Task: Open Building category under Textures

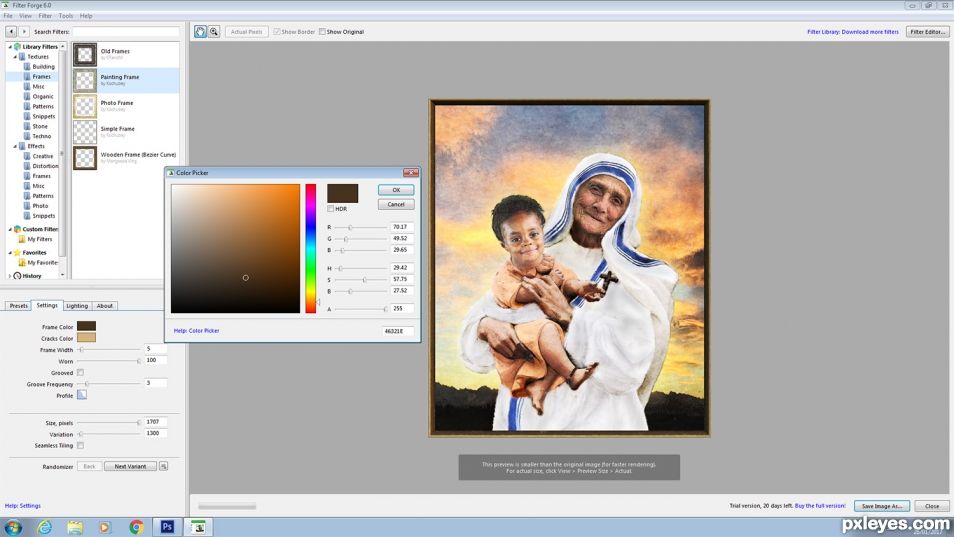Action: 43,67
